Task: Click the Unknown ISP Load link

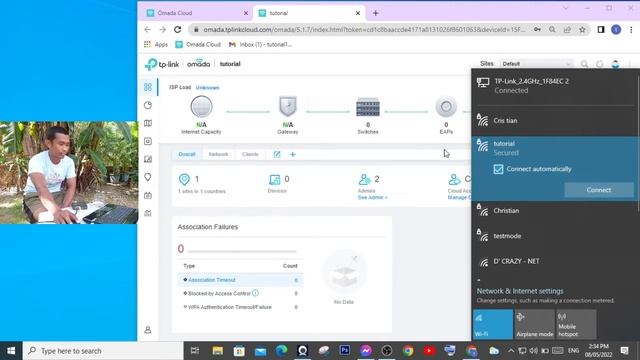Action: [207, 87]
